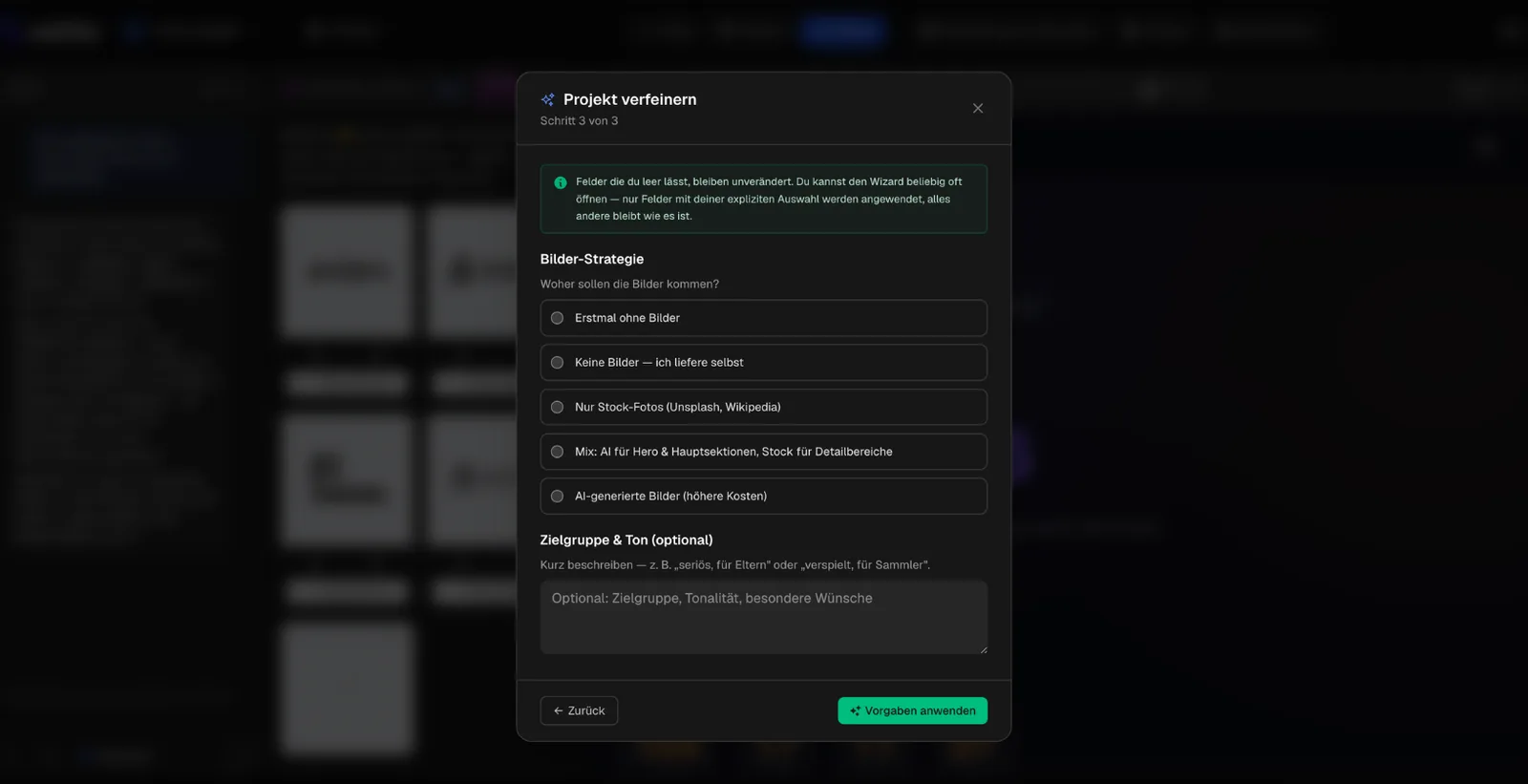Click the sparkle icon in Vorgaben anwenden
This screenshot has width=1528, height=784.
855,710
